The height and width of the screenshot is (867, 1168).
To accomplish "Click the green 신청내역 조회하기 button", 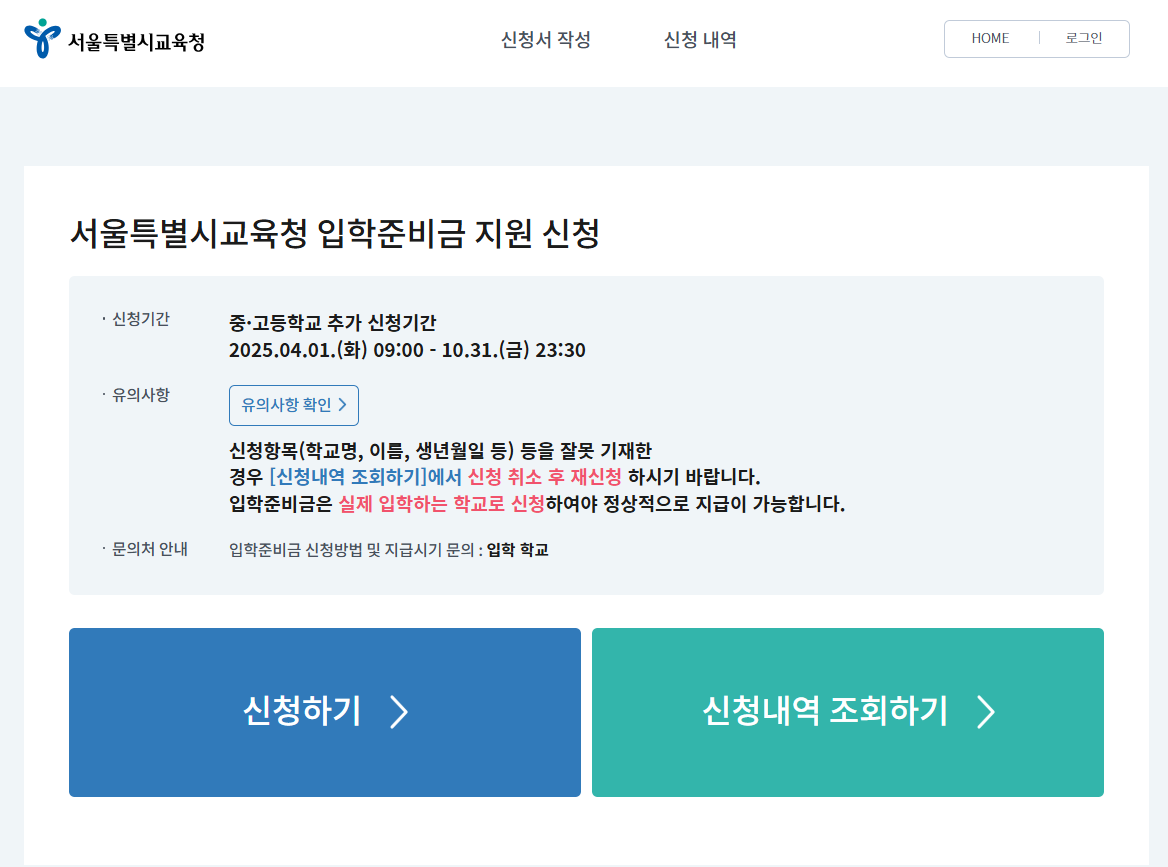I will [848, 712].
